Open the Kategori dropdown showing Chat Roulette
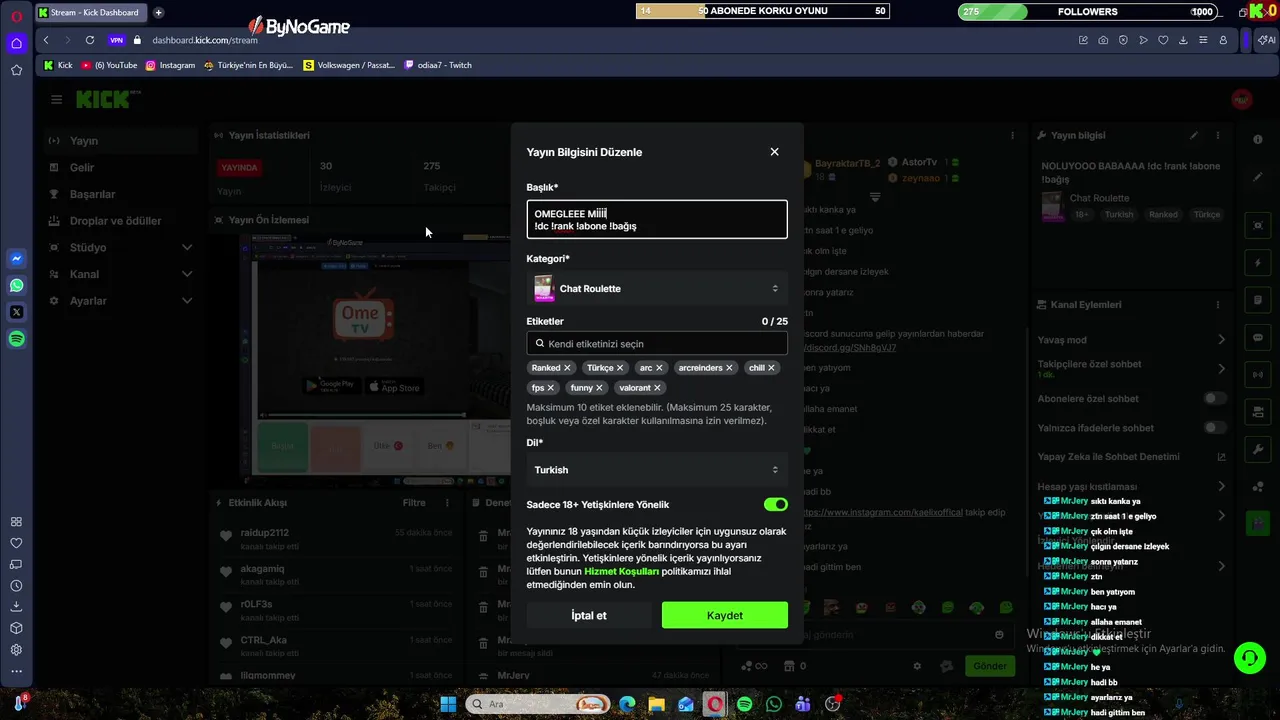This screenshot has width=1280, height=720. pyautogui.click(x=657, y=288)
